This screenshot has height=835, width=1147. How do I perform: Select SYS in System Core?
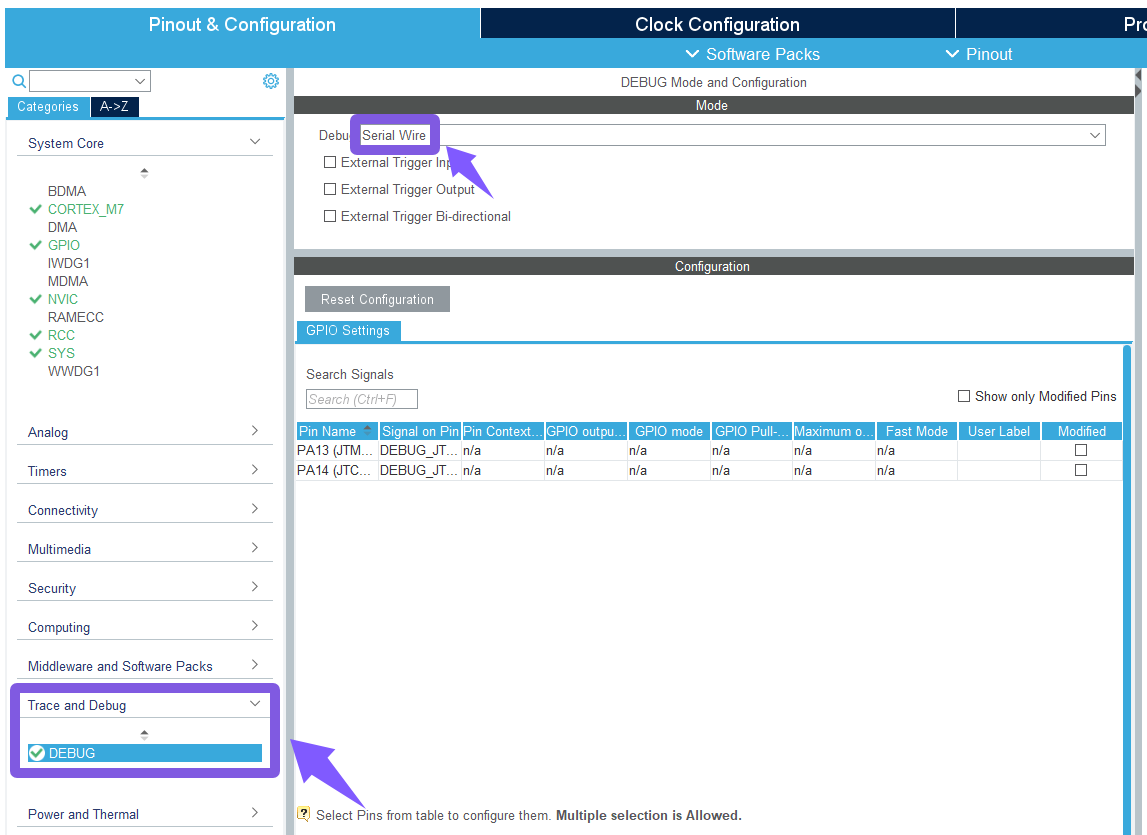61,353
